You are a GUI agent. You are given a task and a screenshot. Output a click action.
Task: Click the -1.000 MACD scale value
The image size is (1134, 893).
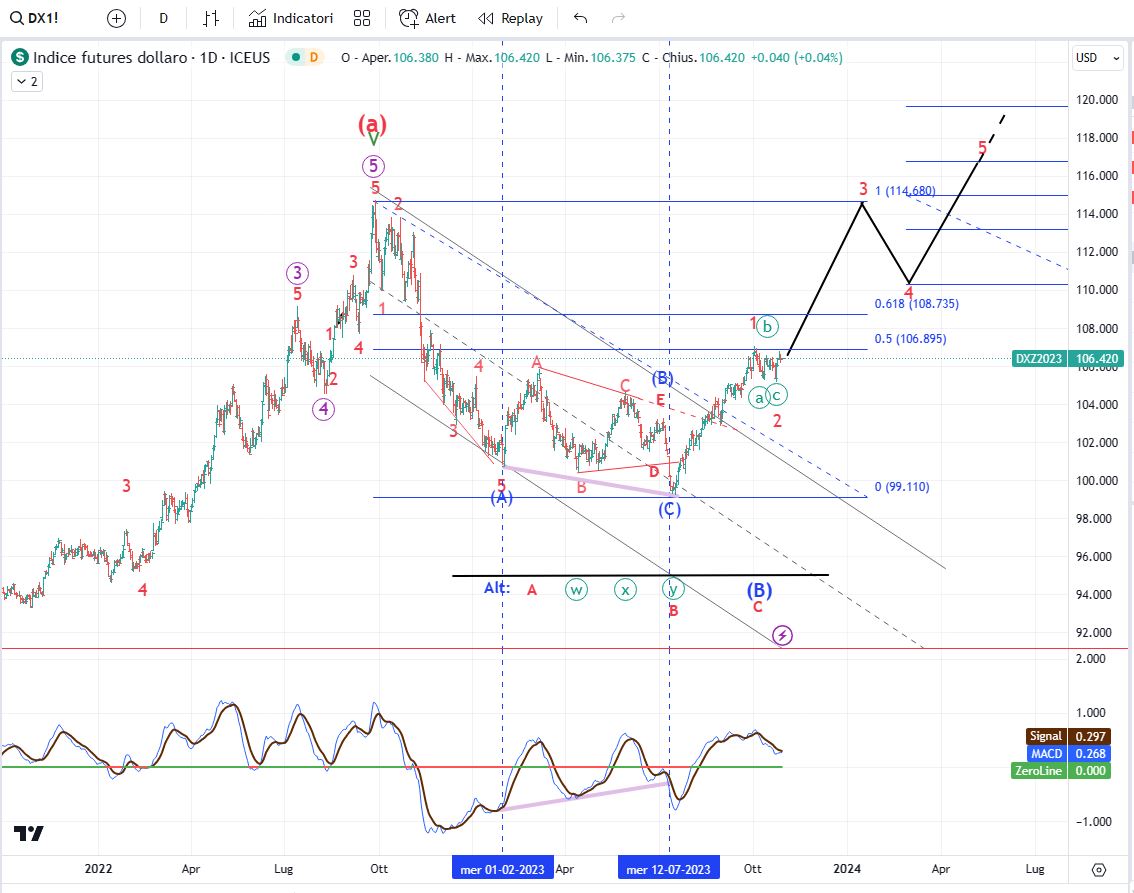1093,821
